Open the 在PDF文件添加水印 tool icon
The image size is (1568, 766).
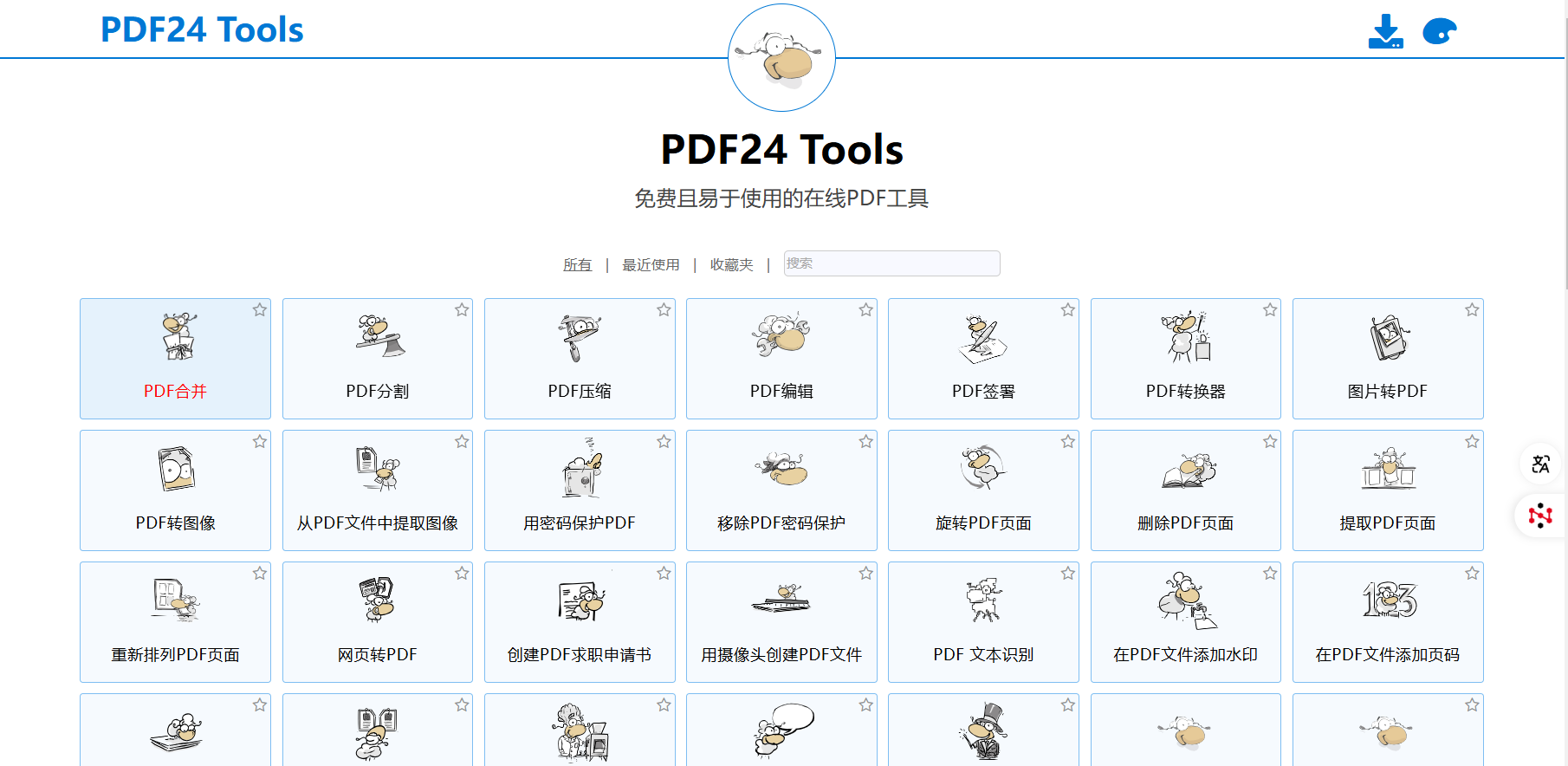point(1187,600)
